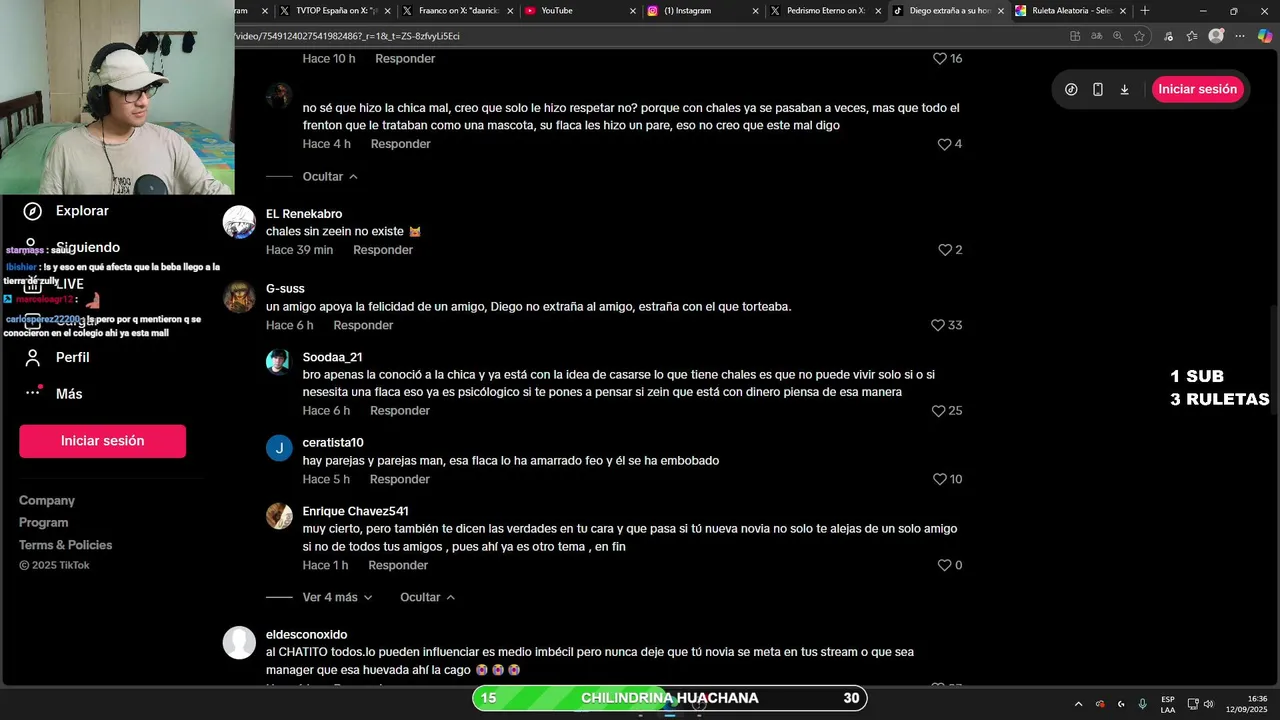Click the phone app icon in top pill

point(1098,89)
